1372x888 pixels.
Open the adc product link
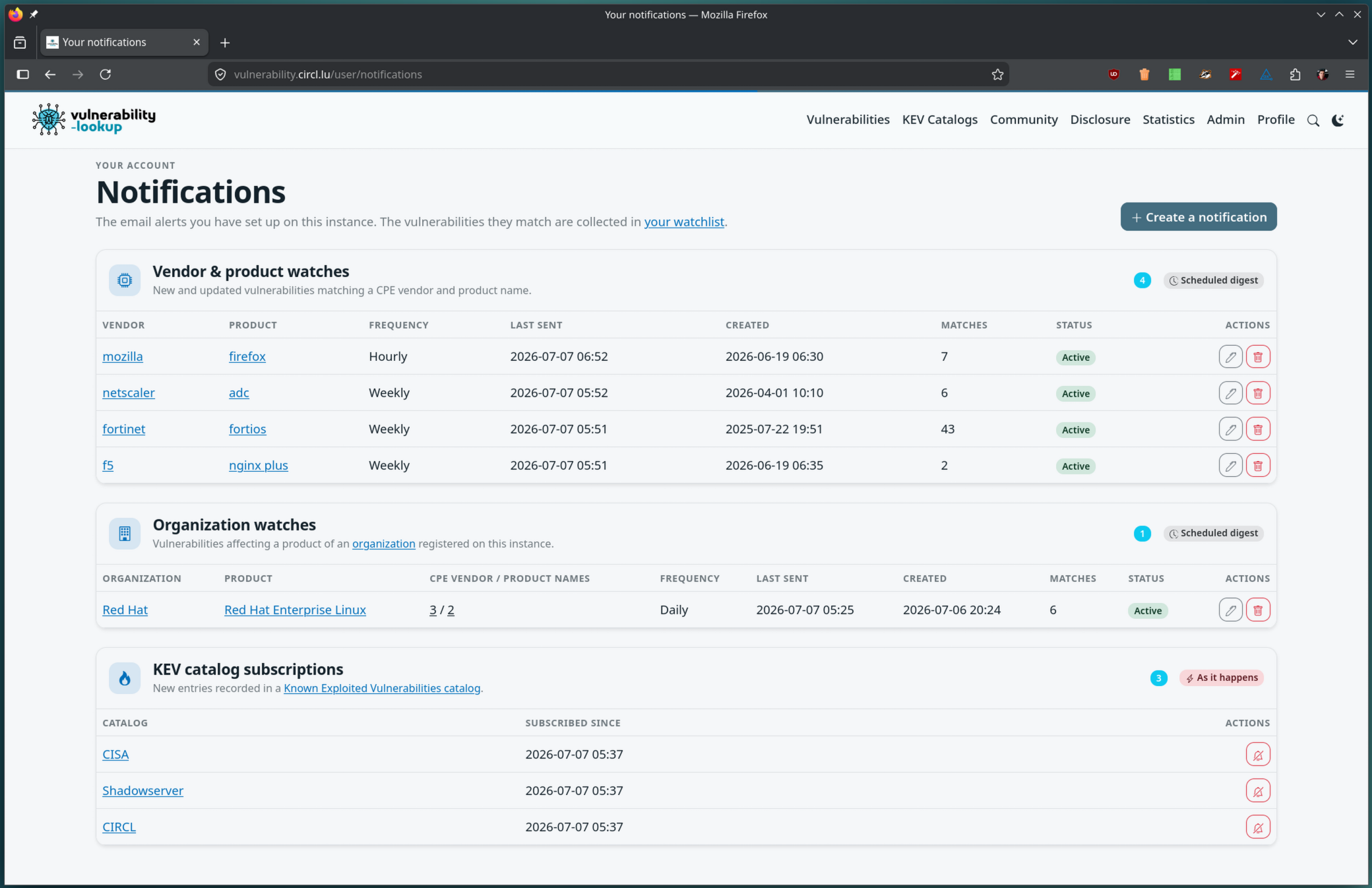click(239, 393)
